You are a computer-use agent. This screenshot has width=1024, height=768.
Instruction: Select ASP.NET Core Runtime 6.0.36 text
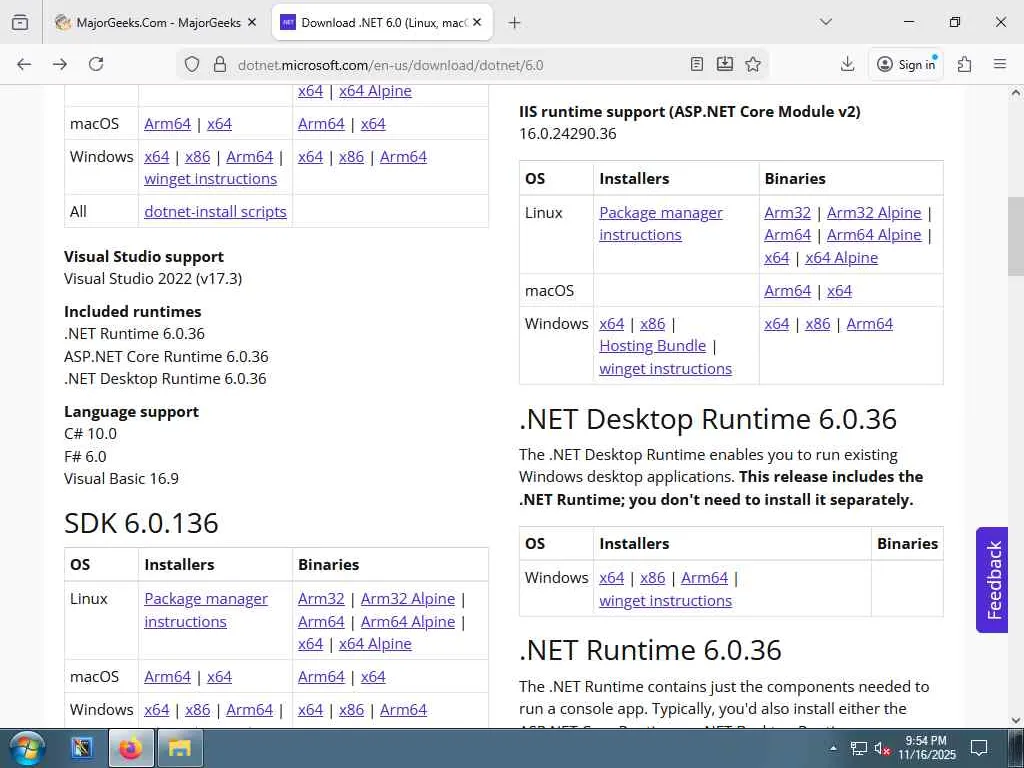pos(166,357)
